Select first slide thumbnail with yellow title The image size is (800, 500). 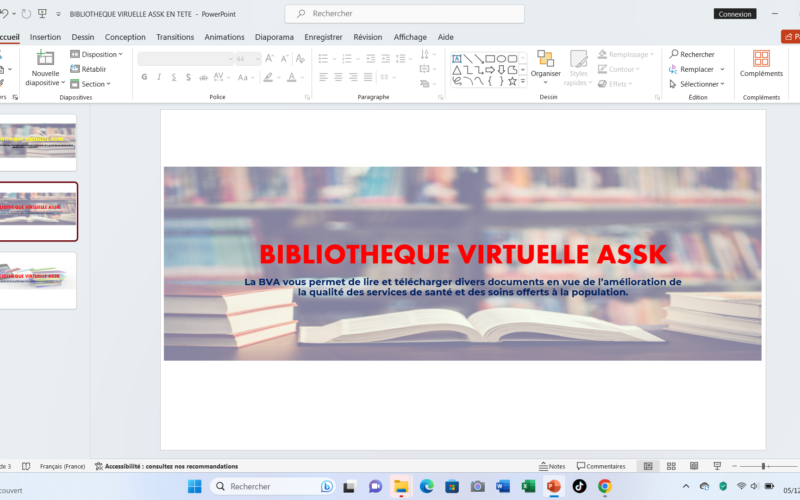(x=38, y=142)
